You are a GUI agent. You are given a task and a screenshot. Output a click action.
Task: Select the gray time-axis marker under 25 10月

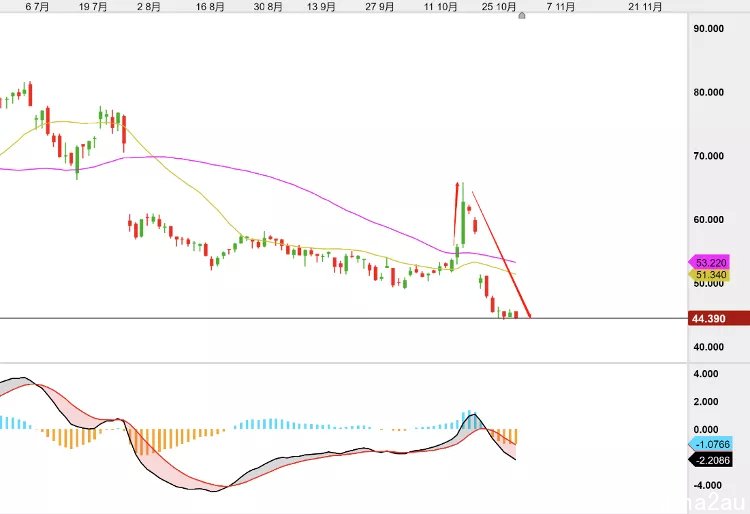tap(522, 16)
